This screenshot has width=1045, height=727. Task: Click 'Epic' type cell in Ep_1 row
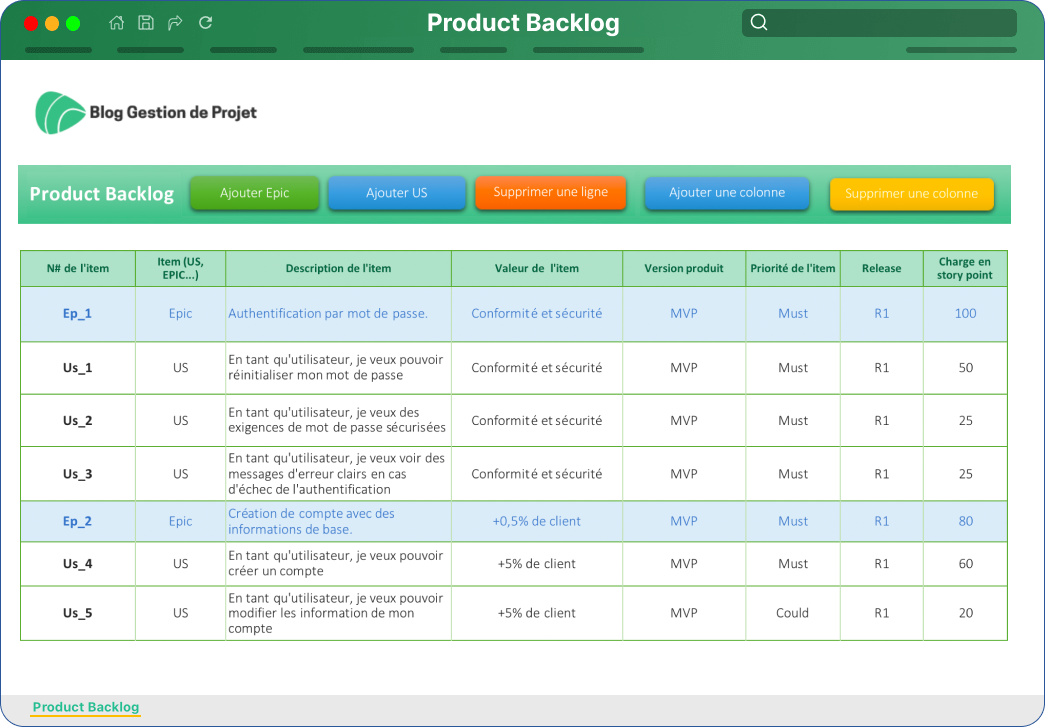click(181, 314)
